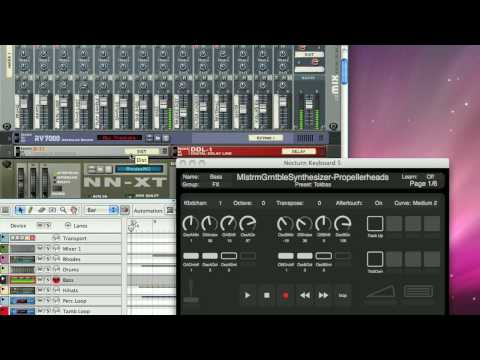Click the DDL-1 device's DELAY label
Image resolution: width=480 pixels, height=360 pixels.
(x=298, y=151)
